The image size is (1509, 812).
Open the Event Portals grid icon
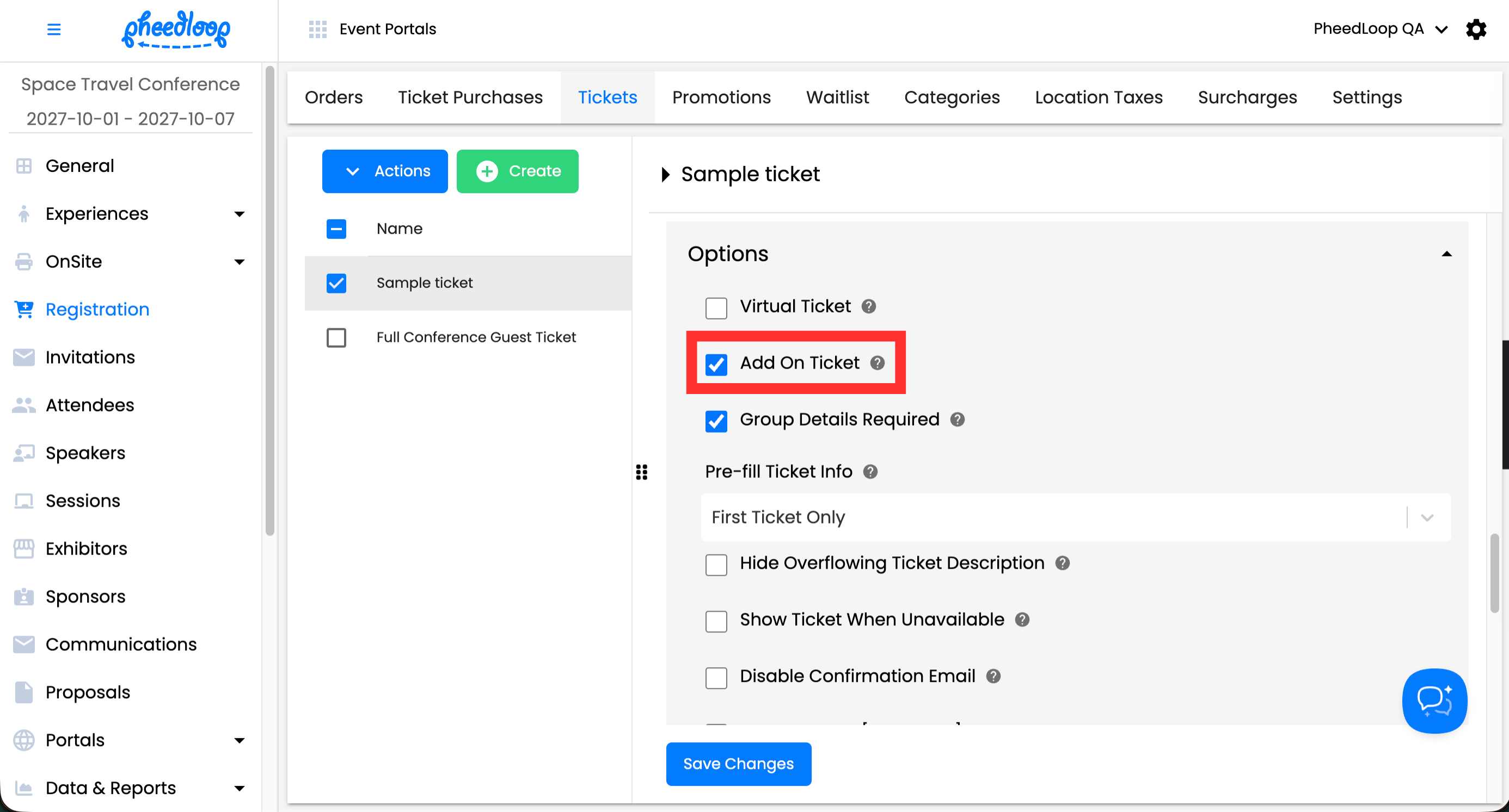pos(317,29)
